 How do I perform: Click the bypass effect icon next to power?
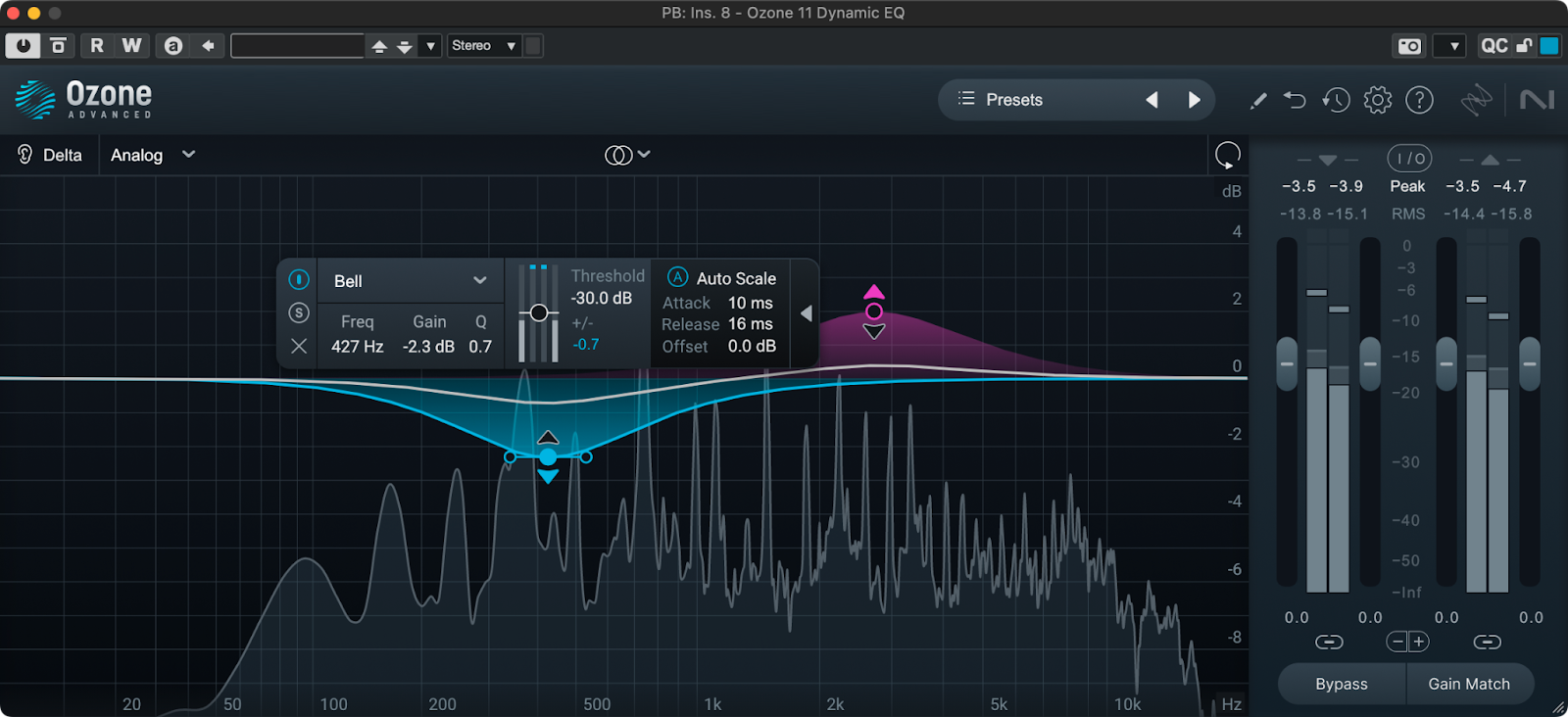58,45
